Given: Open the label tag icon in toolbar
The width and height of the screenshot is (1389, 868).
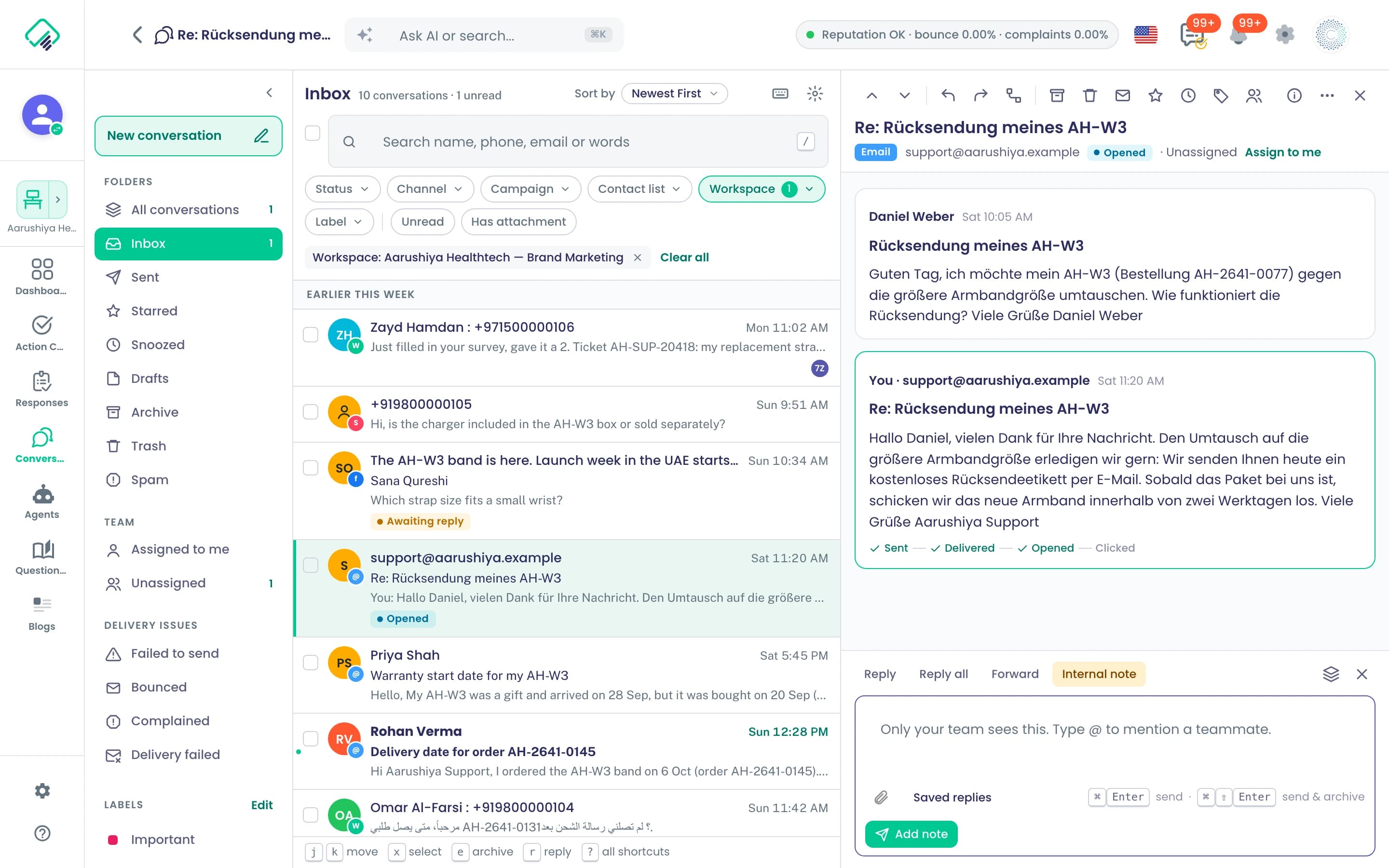Looking at the screenshot, I should tap(1221, 95).
